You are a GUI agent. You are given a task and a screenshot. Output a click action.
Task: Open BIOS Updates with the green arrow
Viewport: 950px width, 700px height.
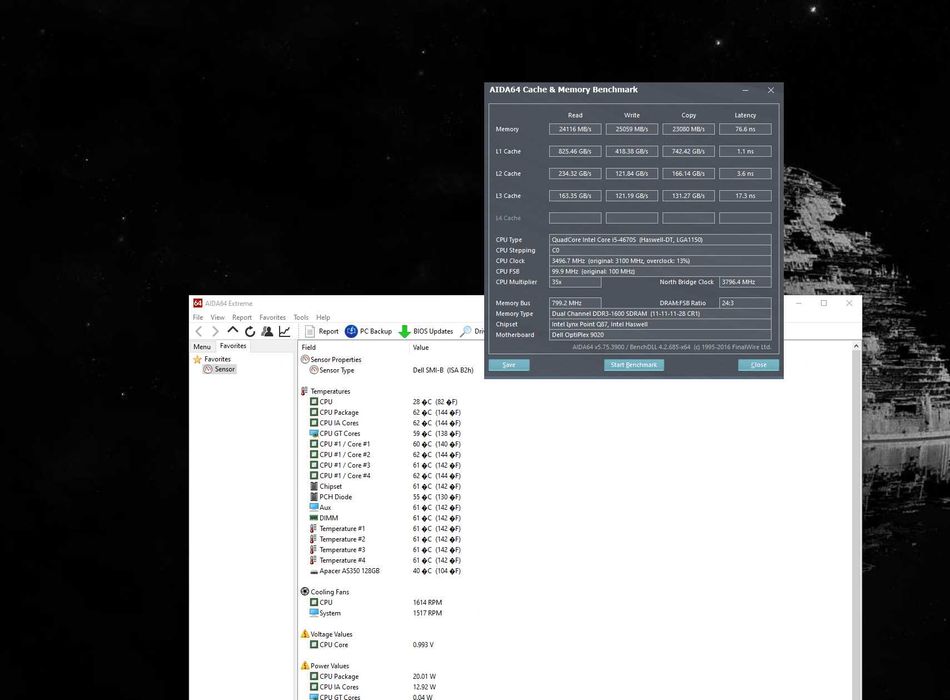pos(426,331)
